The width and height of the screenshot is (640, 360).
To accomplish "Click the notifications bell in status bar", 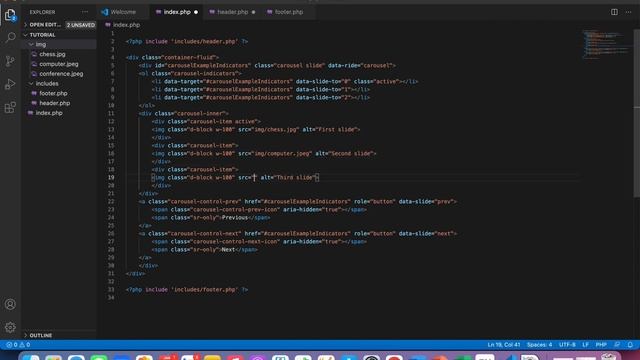I will (x=630, y=345).
